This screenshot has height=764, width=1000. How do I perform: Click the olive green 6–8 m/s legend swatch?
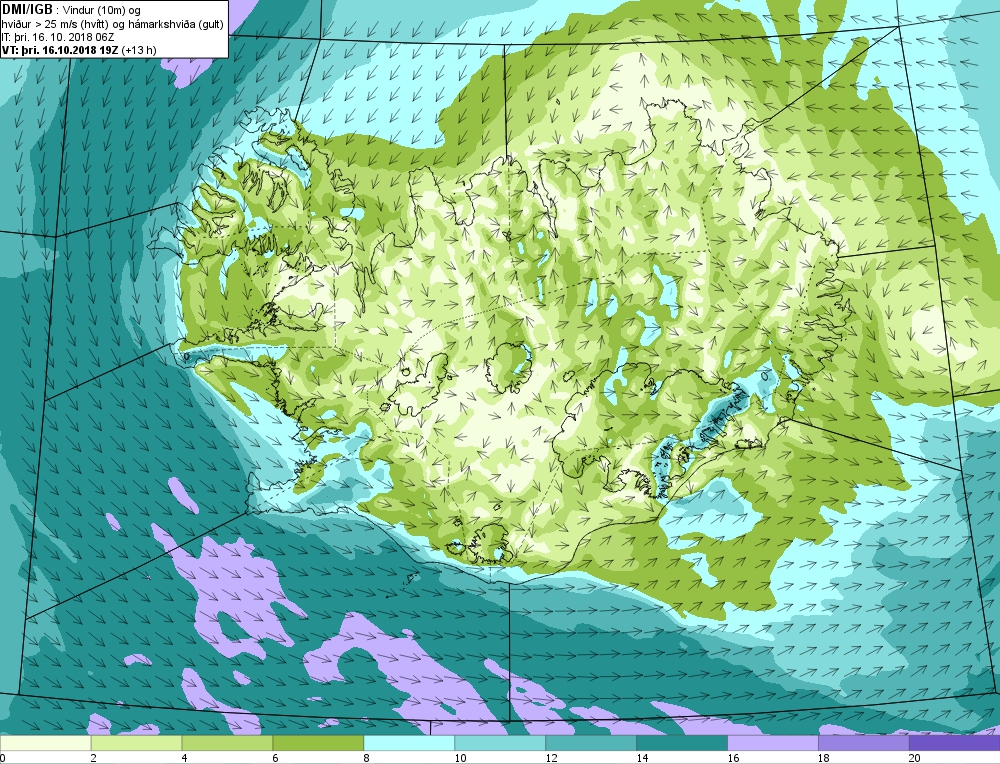click(x=318, y=743)
